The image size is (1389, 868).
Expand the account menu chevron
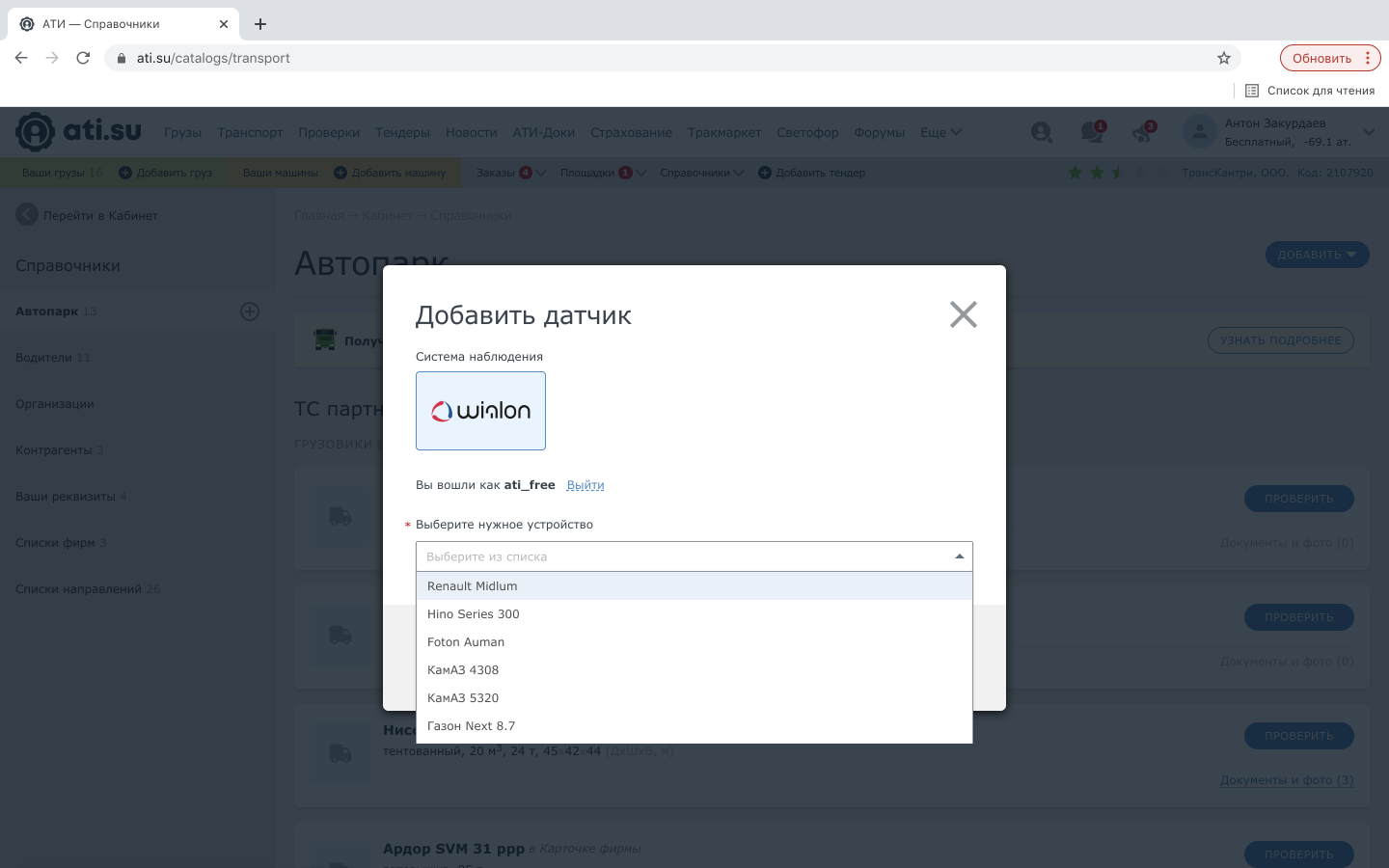(x=1369, y=132)
